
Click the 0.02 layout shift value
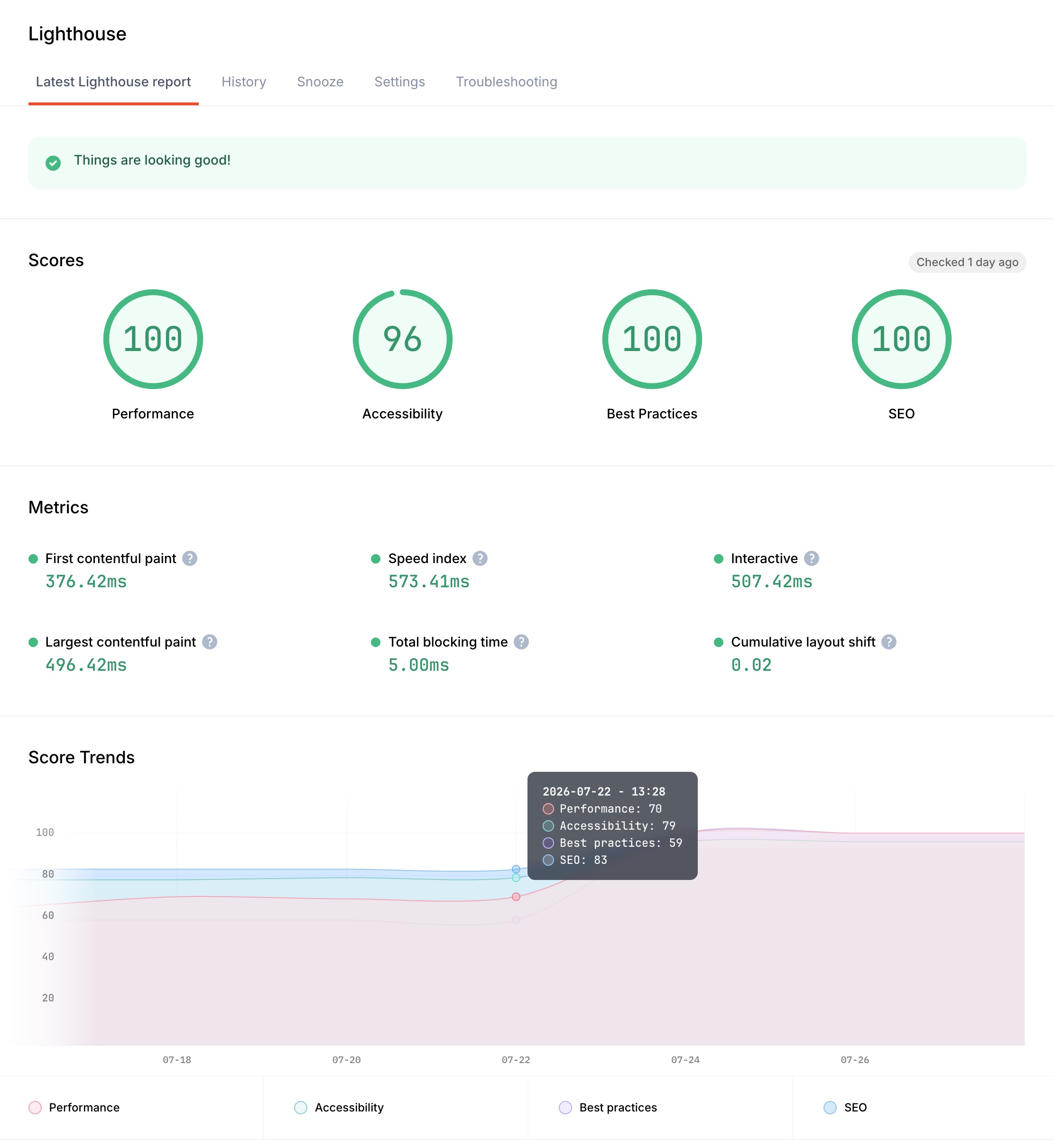pos(751,665)
